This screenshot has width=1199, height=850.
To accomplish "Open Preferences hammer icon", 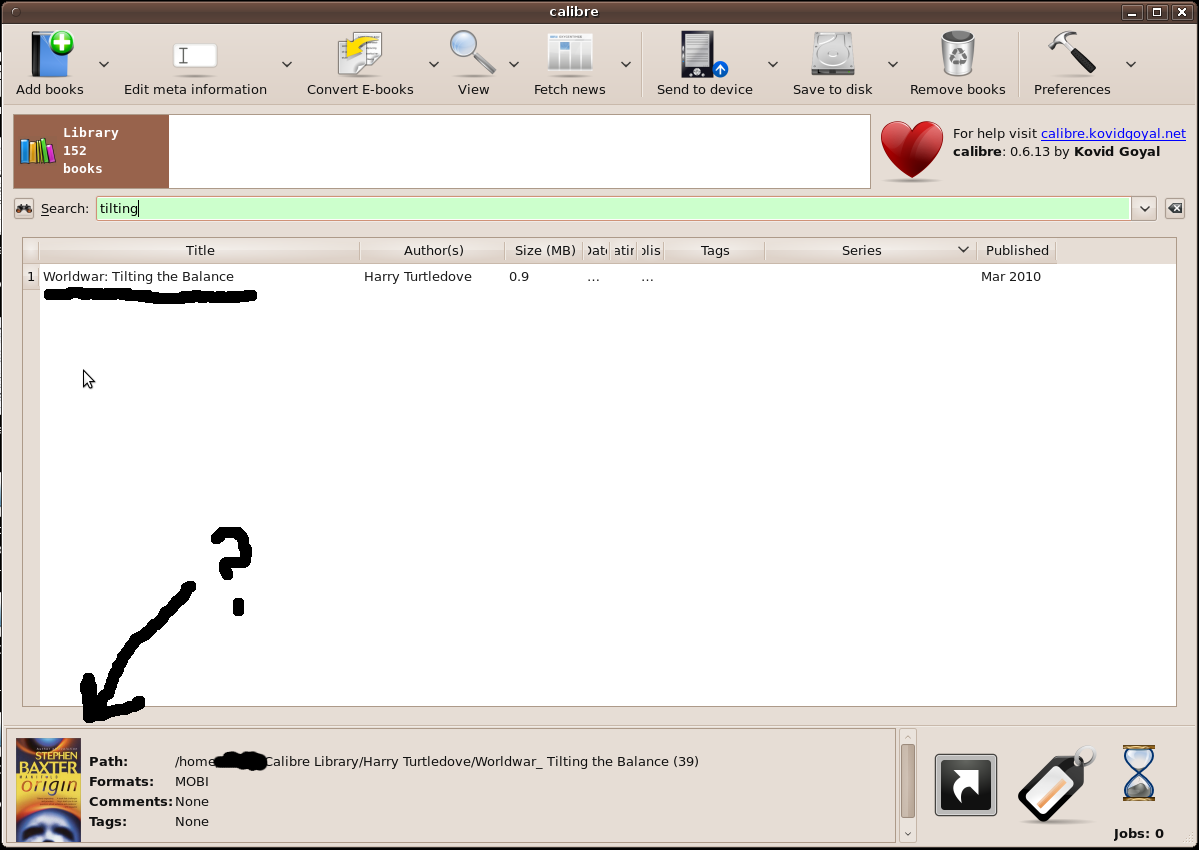I will click(x=1071, y=54).
